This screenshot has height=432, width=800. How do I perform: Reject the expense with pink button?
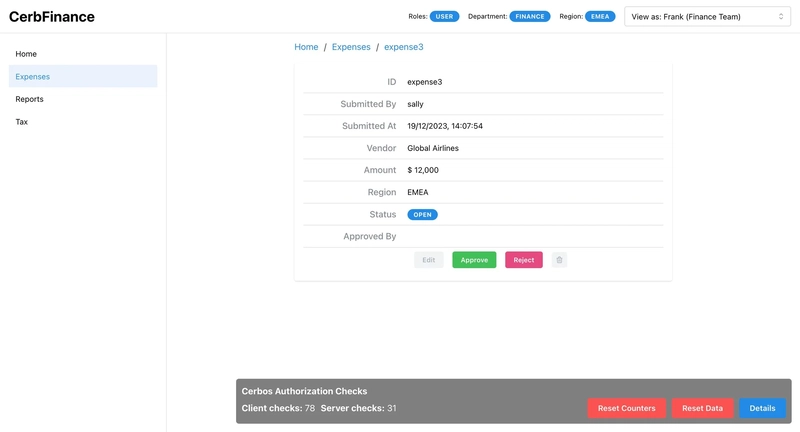point(523,260)
